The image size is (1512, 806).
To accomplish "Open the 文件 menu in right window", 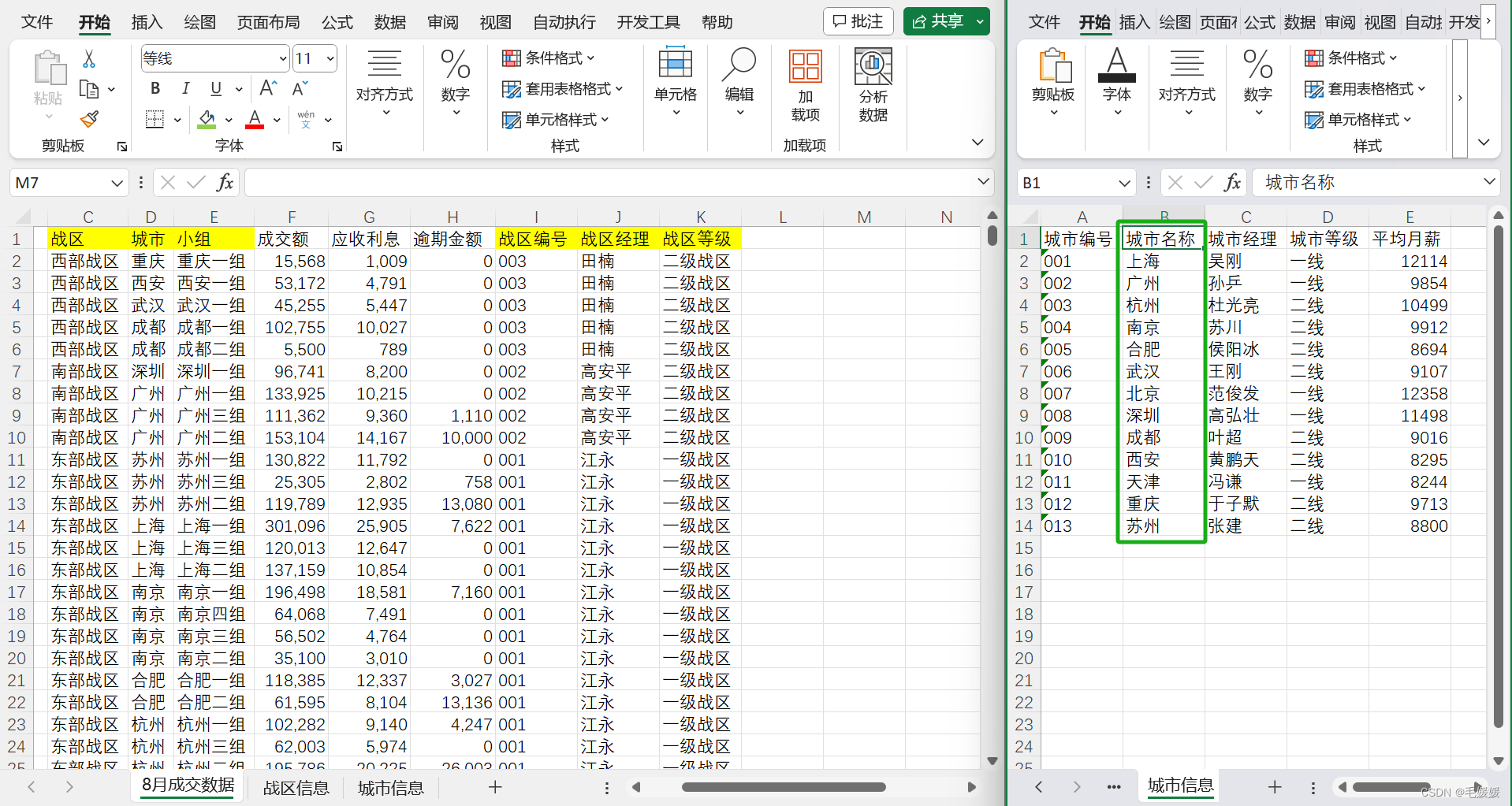I will [x=1045, y=22].
